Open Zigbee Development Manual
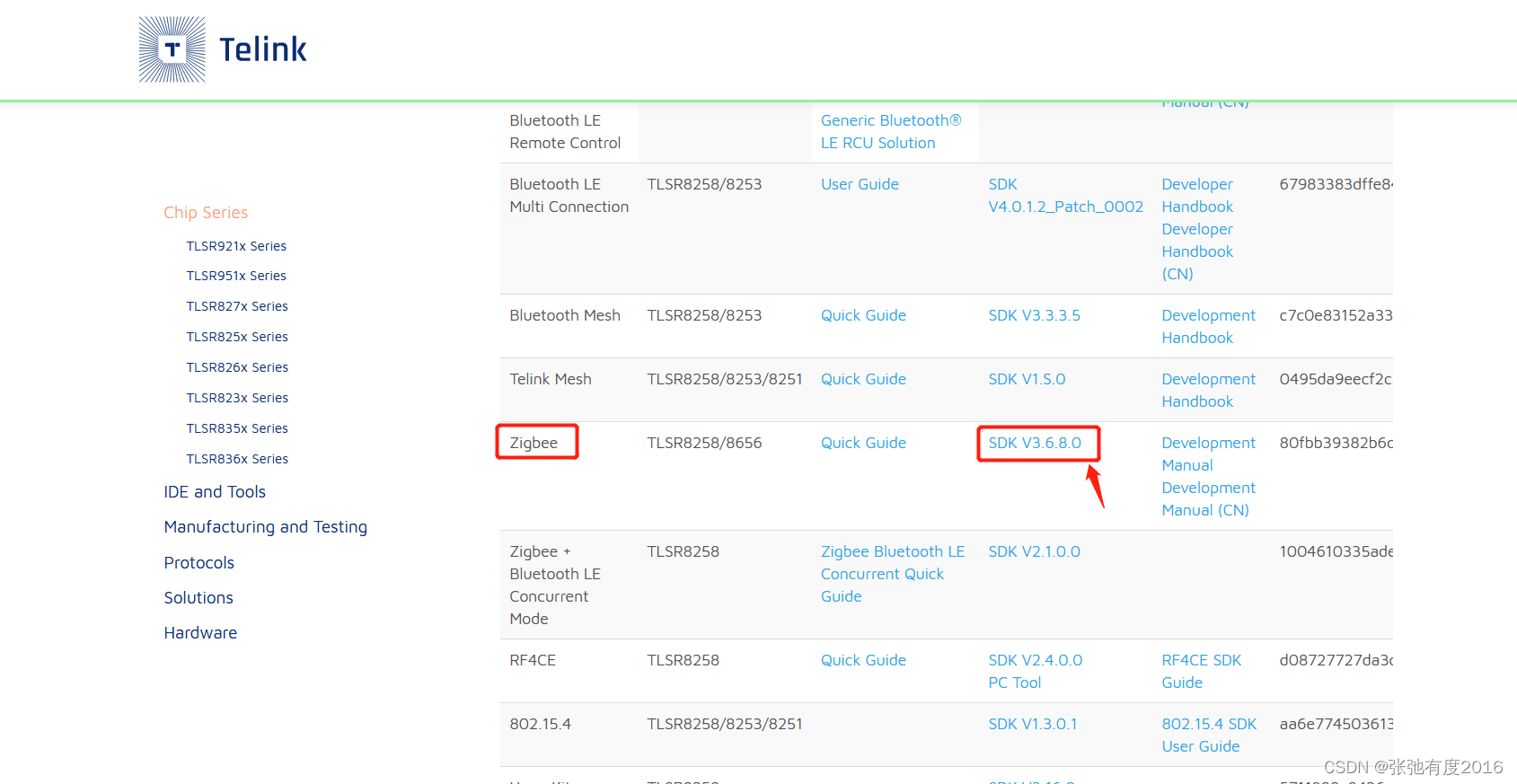Viewport: 1517px width, 784px height. (1208, 454)
